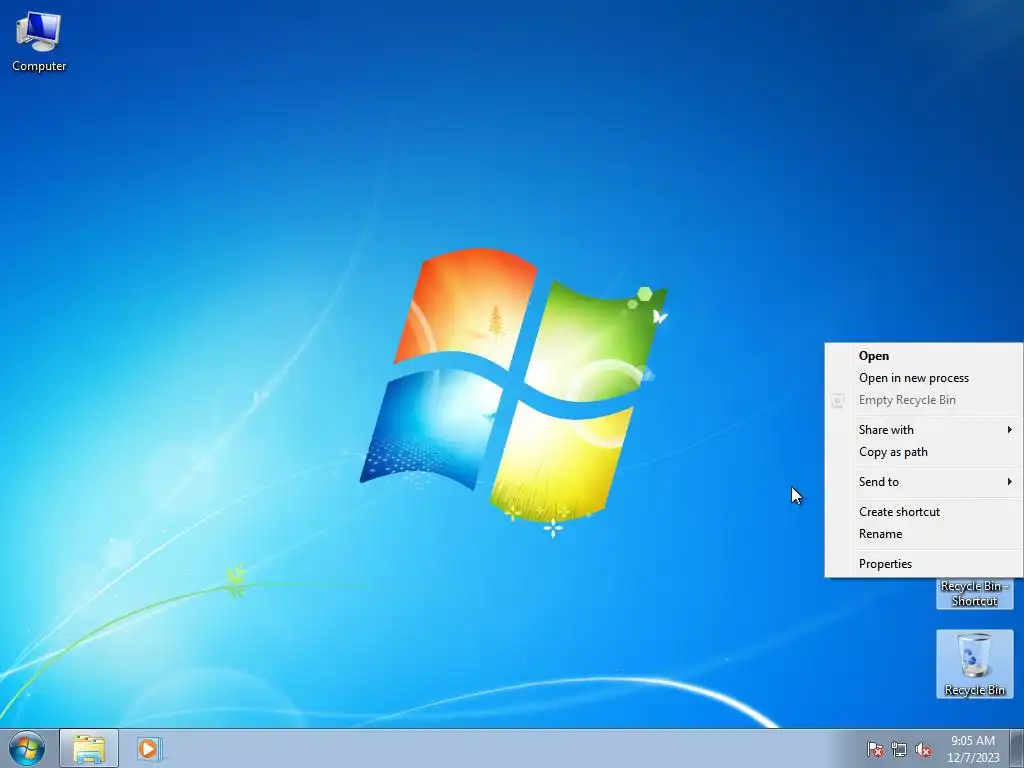Select the Recycle Bin - Shortcut label
This screenshot has width=1024, height=768.
click(974, 594)
